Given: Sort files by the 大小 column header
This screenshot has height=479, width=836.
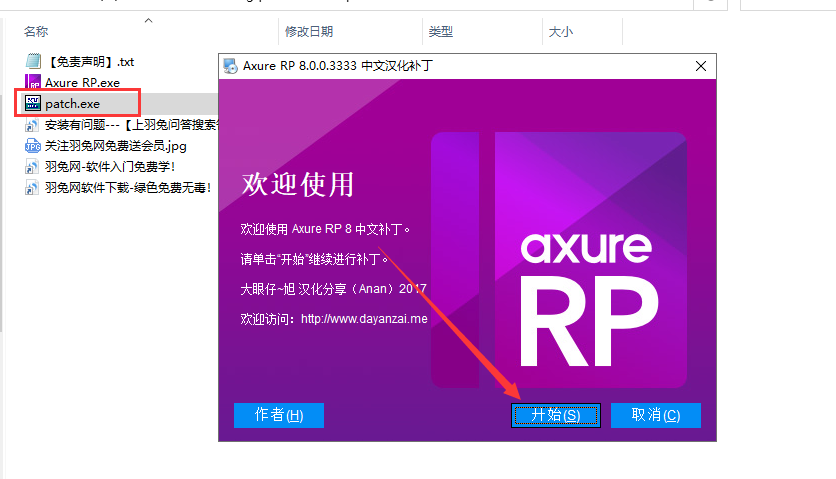Looking at the screenshot, I should coord(561,31).
